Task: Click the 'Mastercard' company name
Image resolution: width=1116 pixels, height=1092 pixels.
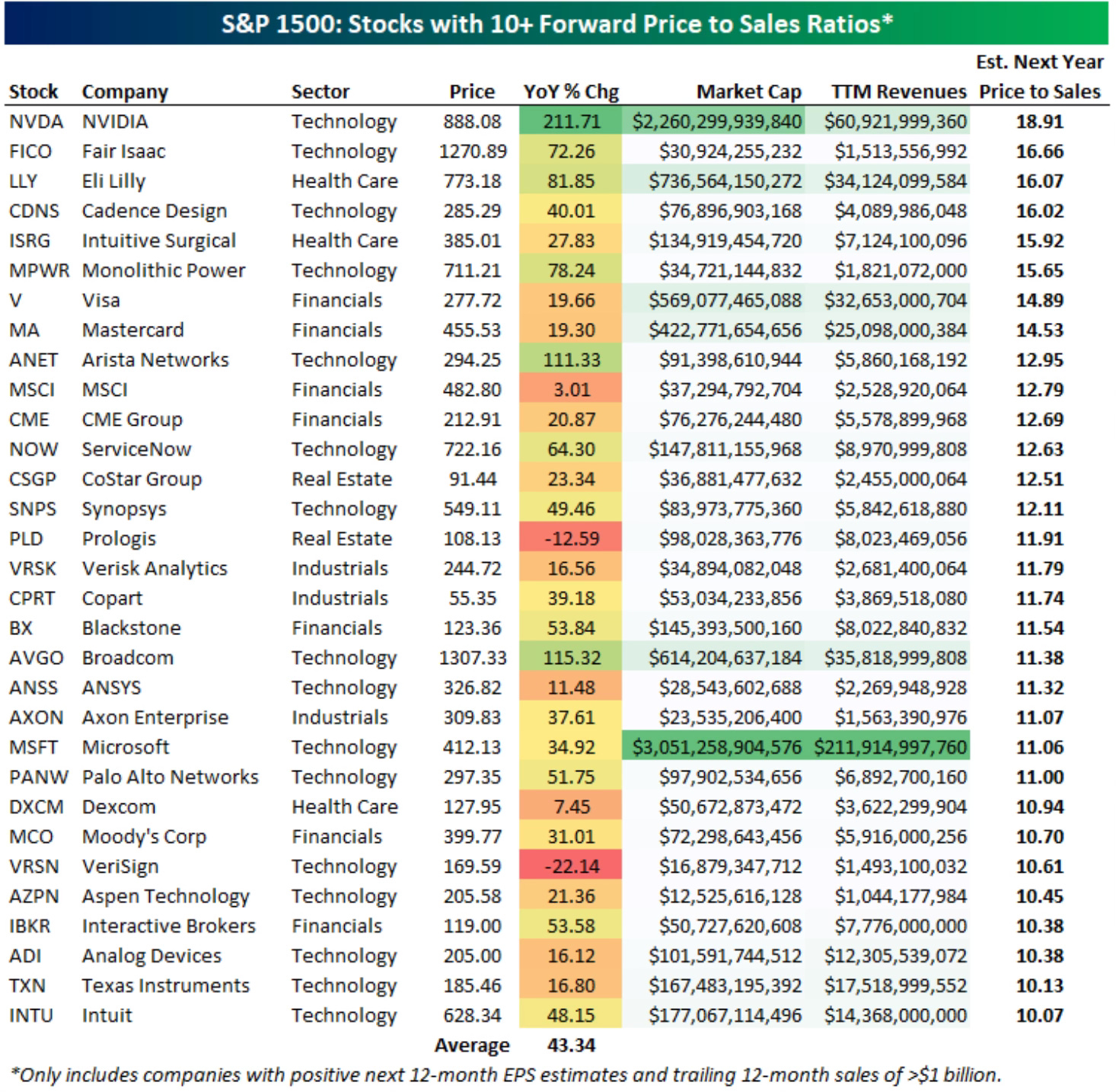Action: (x=132, y=330)
